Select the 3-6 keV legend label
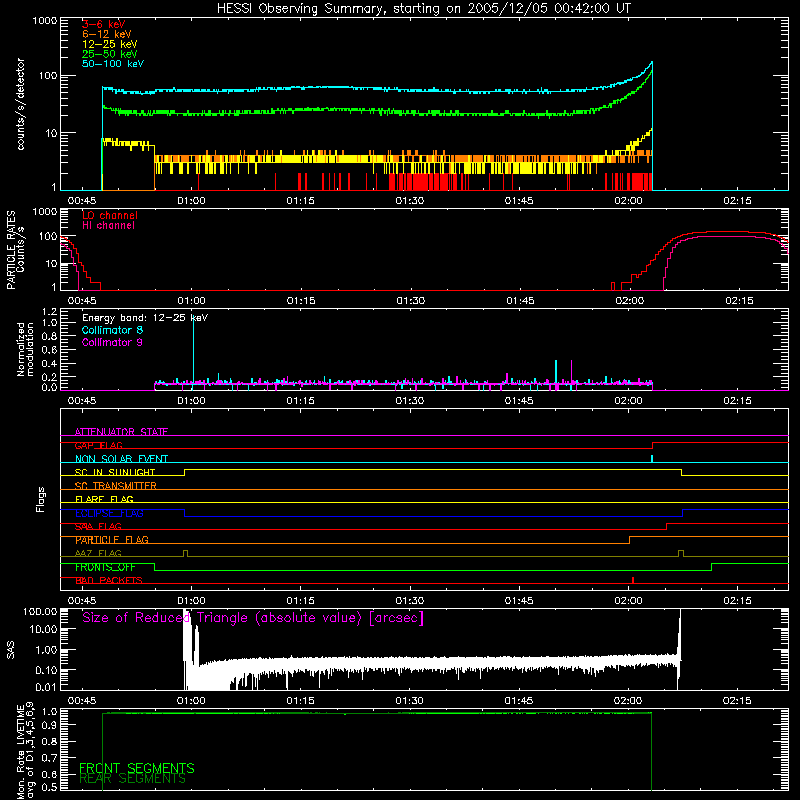The width and height of the screenshot is (800, 800). point(104,24)
